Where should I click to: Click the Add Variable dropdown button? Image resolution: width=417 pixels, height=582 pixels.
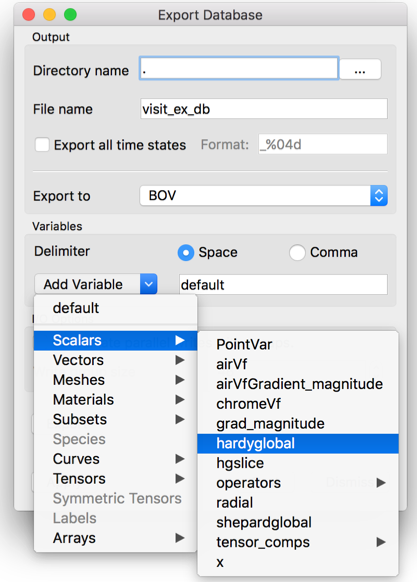click(96, 284)
